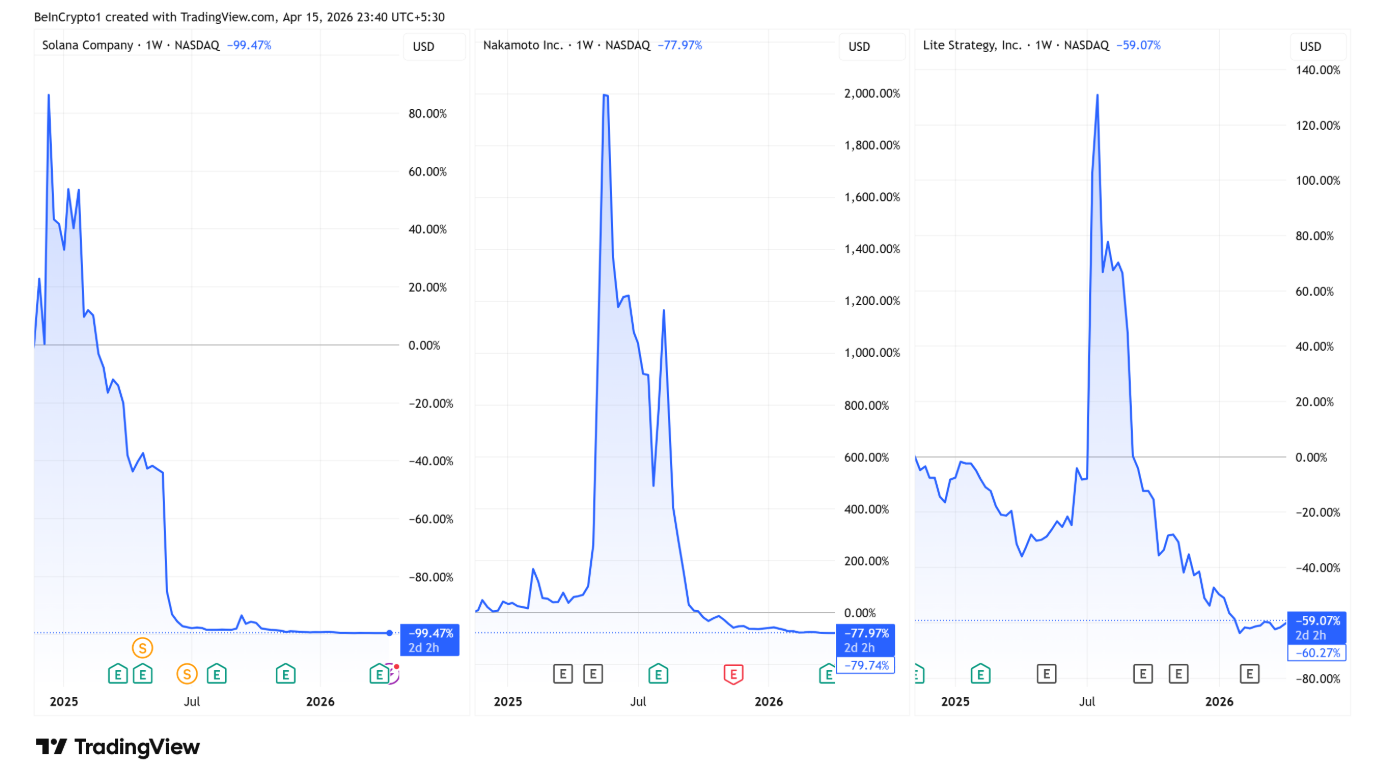The width and height of the screenshot is (1394, 769).
Task: Click the red E earnings marker on Nakamoto chart
Action: (x=733, y=674)
